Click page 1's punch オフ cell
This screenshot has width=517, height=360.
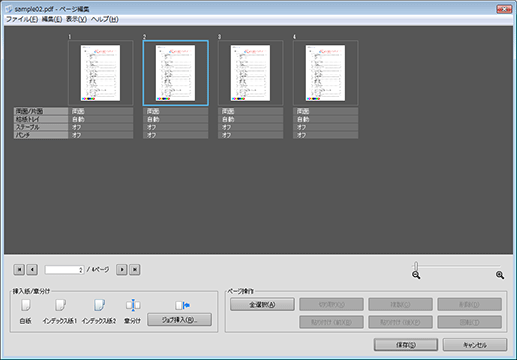coord(101,135)
